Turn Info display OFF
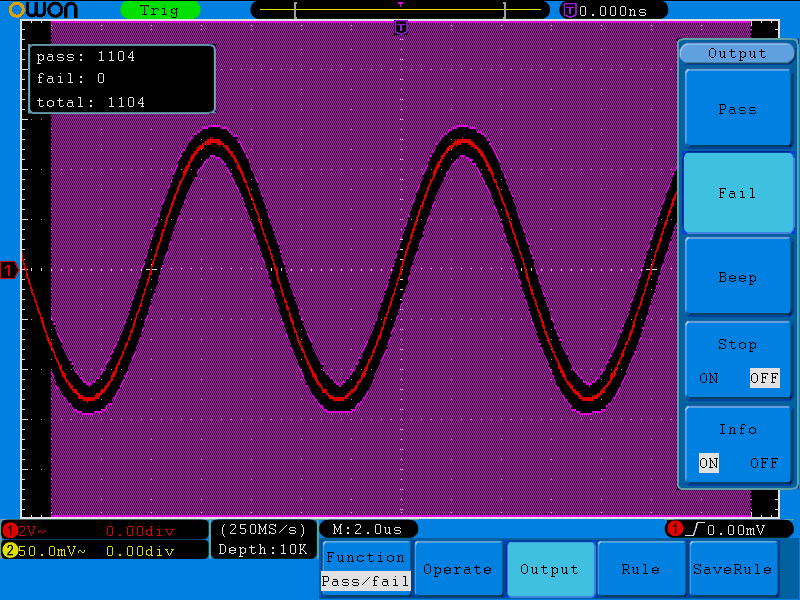 click(x=764, y=463)
